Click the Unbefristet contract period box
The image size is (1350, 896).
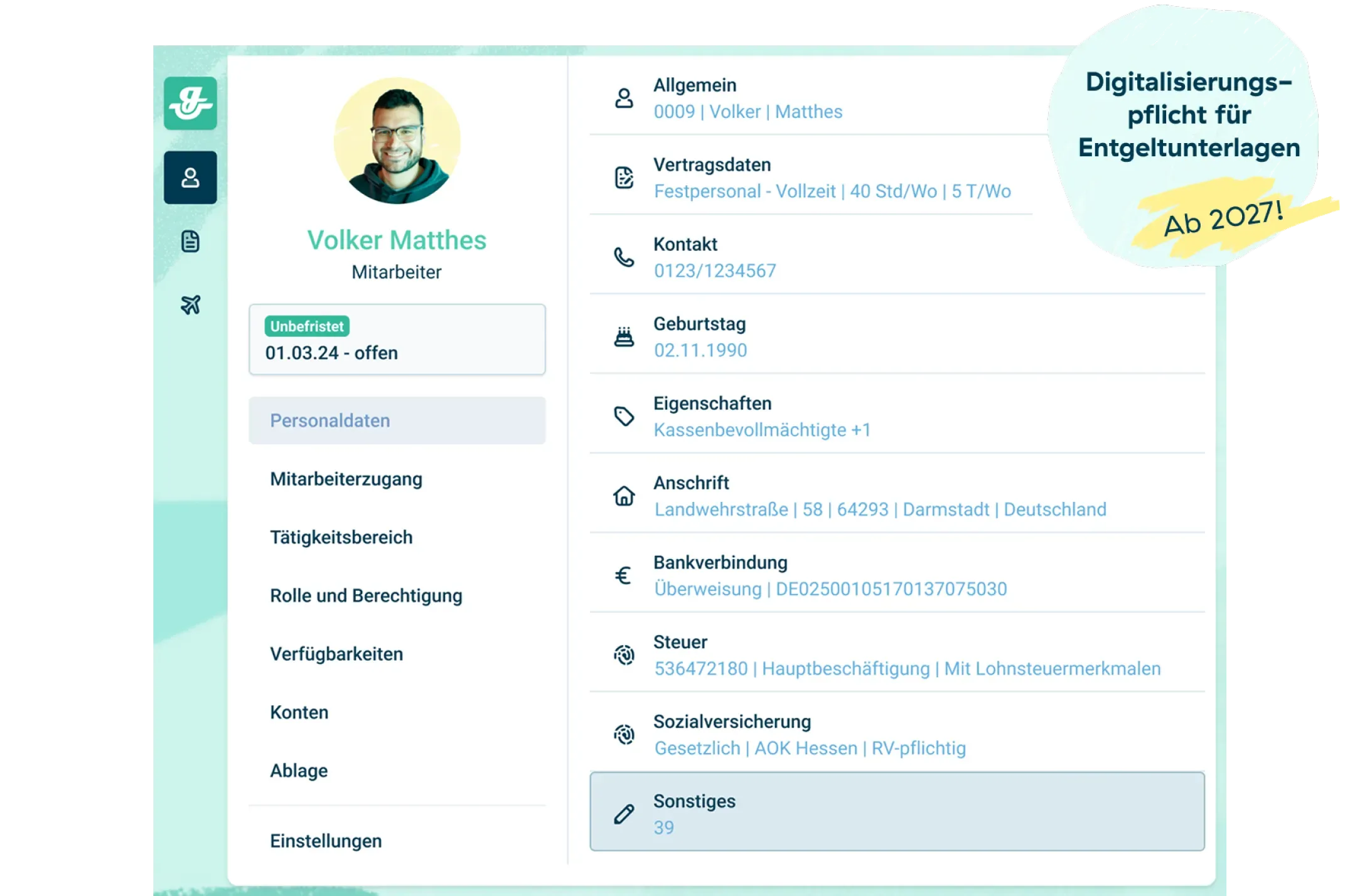[397, 339]
